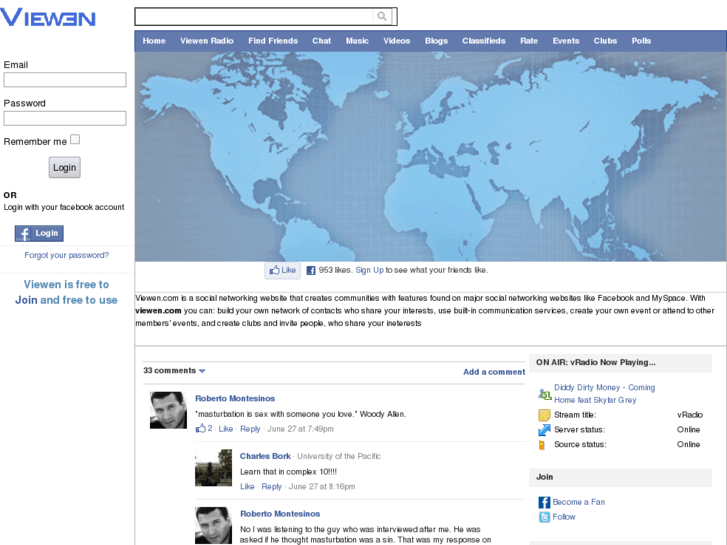The width and height of the screenshot is (727, 545).
Task: Click the Twitter icon next to Follow
Action: pyautogui.click(x=544, y=517)
